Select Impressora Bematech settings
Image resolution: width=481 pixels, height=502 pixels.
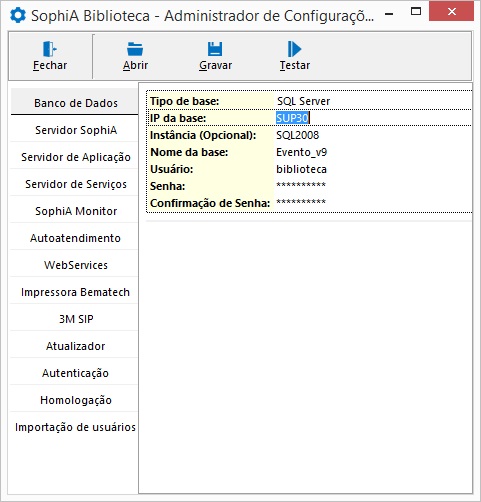[x=75, y=292]
